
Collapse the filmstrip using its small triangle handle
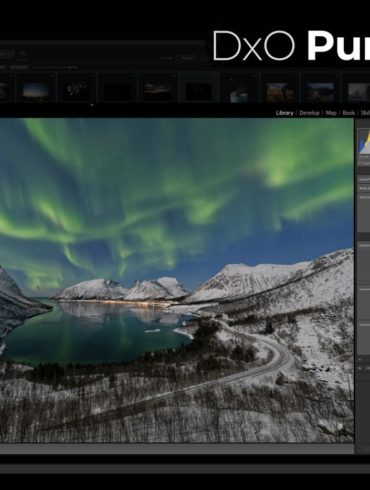coord(92,105)
